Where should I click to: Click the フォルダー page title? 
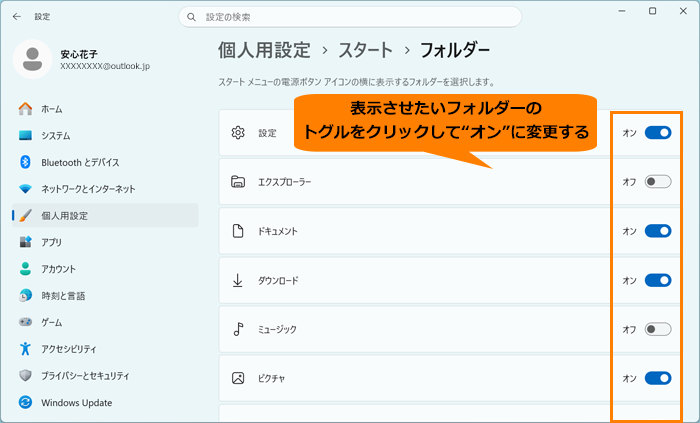click(x=455, y=50)
